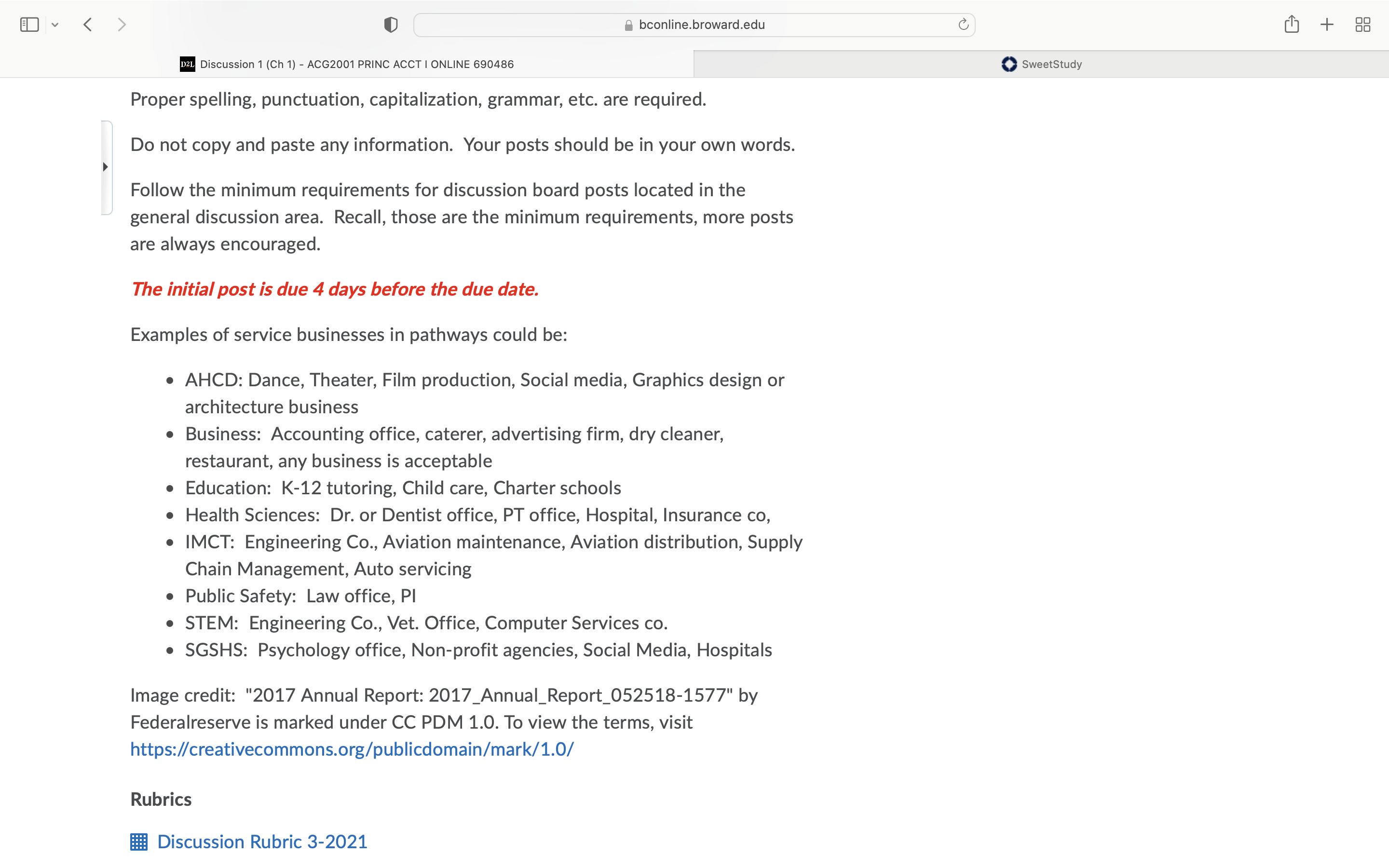Viewport: 1389px width, 868px height.
Task: Open the privacy report shield icon
Action: 391,25
